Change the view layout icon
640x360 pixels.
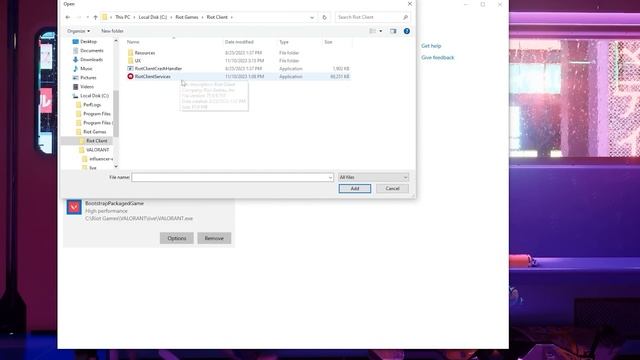(x=372, y=31)
